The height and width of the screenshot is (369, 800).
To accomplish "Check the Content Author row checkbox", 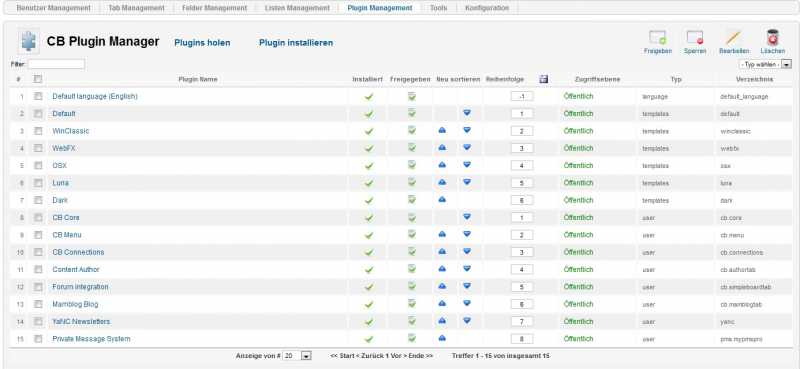I will pyautogui.click(x=38, y=269).
